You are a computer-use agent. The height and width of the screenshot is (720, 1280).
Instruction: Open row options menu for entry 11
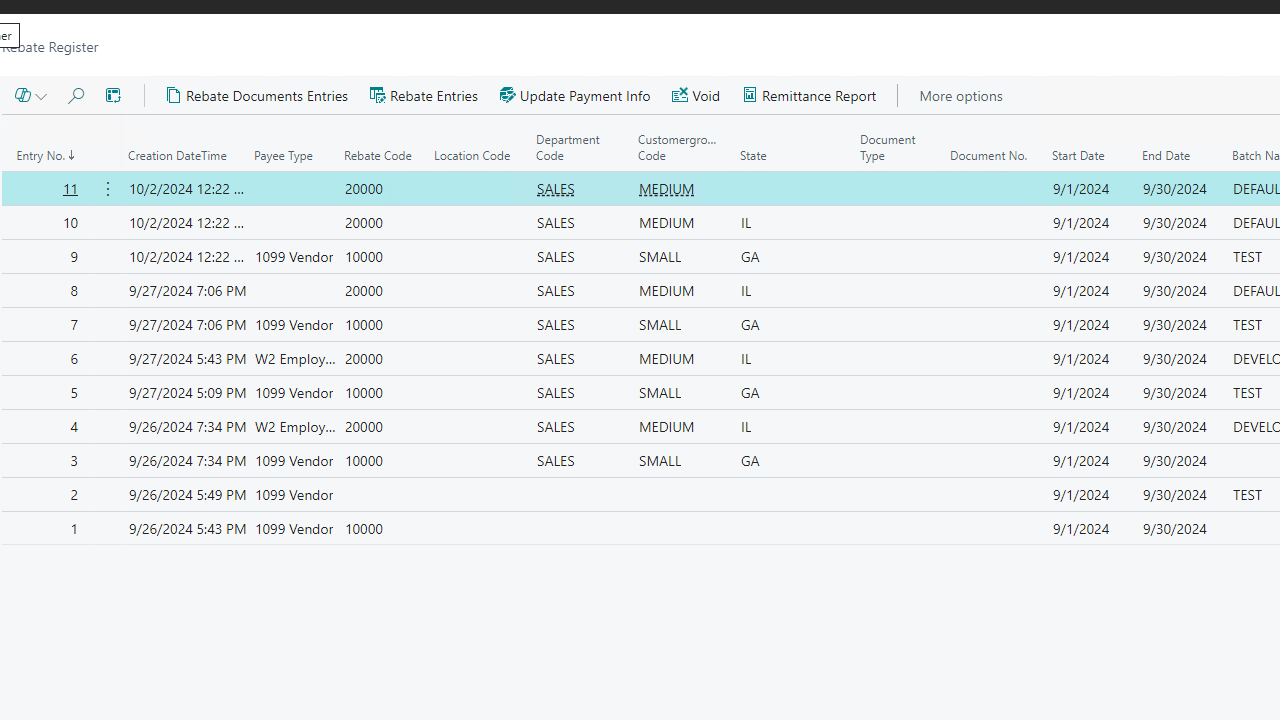(108, 189)
